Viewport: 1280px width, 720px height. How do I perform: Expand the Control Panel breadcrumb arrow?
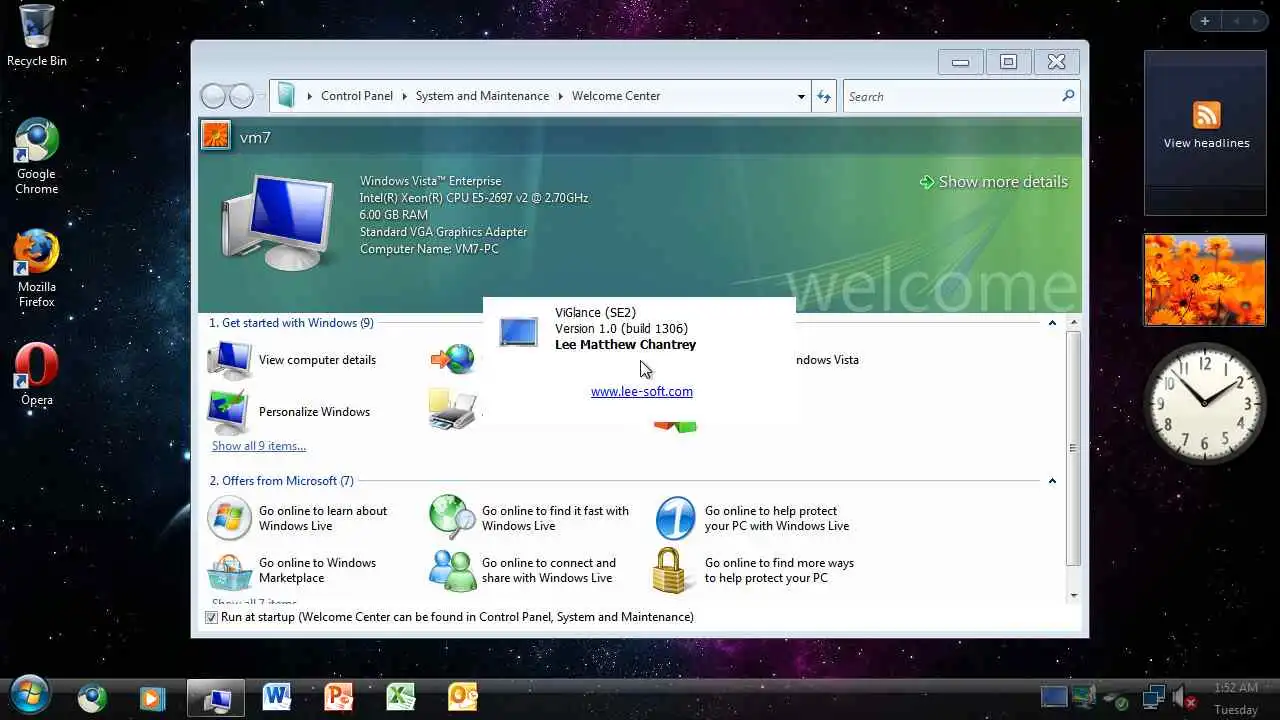tap(405, 97)
